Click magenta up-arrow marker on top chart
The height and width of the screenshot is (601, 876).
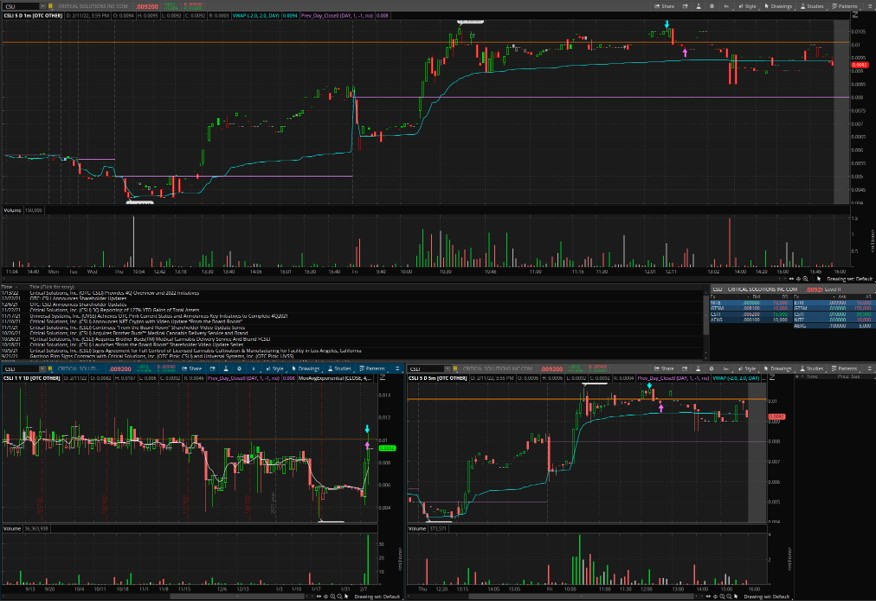tap(685, 53)
